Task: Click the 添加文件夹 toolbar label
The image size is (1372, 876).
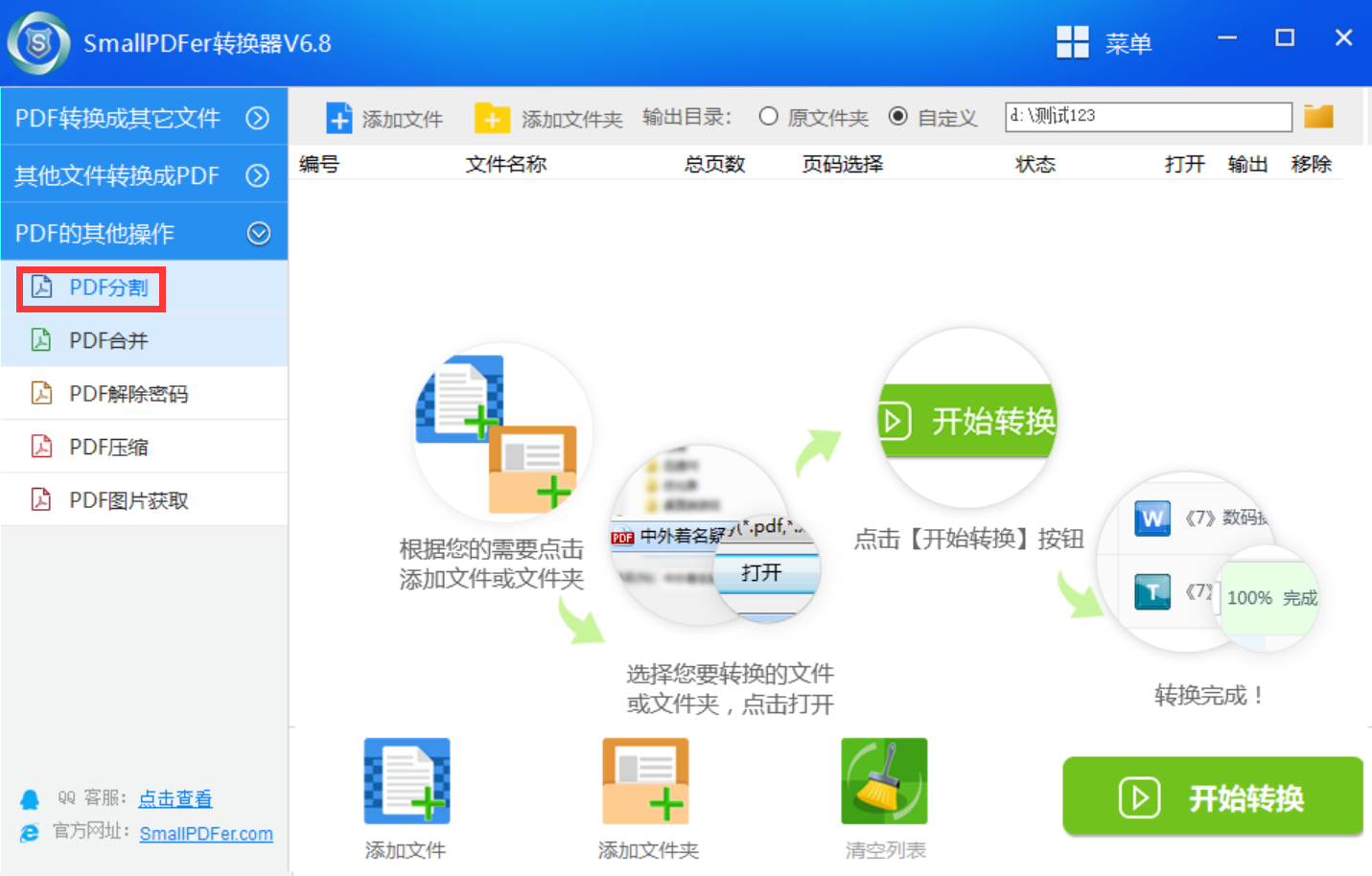Action: click(572, 119)
